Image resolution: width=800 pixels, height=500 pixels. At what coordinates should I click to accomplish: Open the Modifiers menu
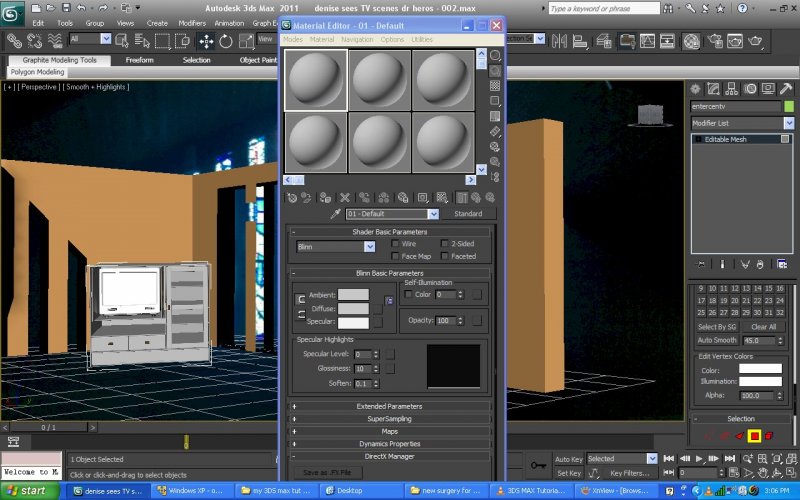tap(192, 23)
